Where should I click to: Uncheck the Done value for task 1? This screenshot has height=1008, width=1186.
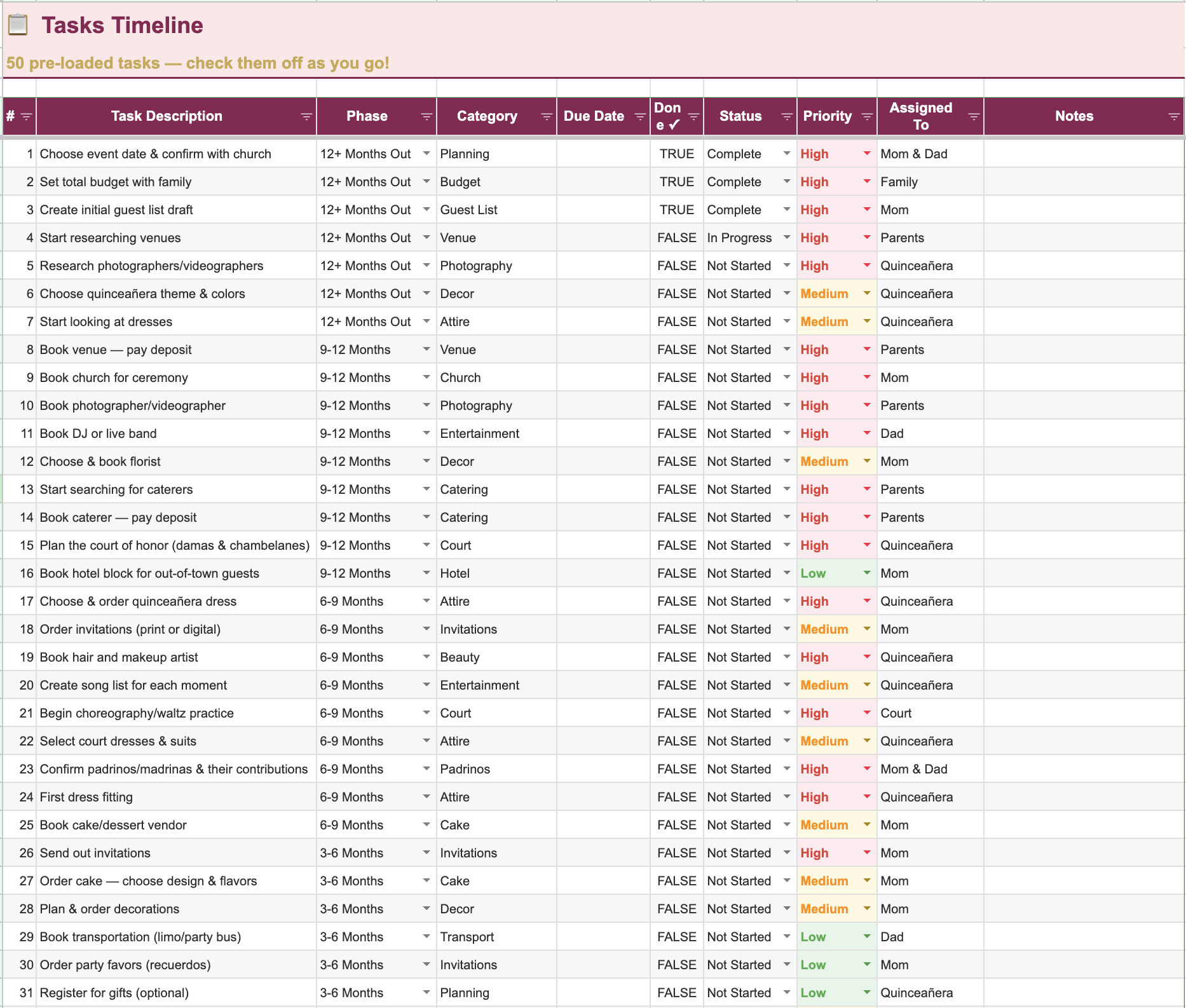(676, 153)
